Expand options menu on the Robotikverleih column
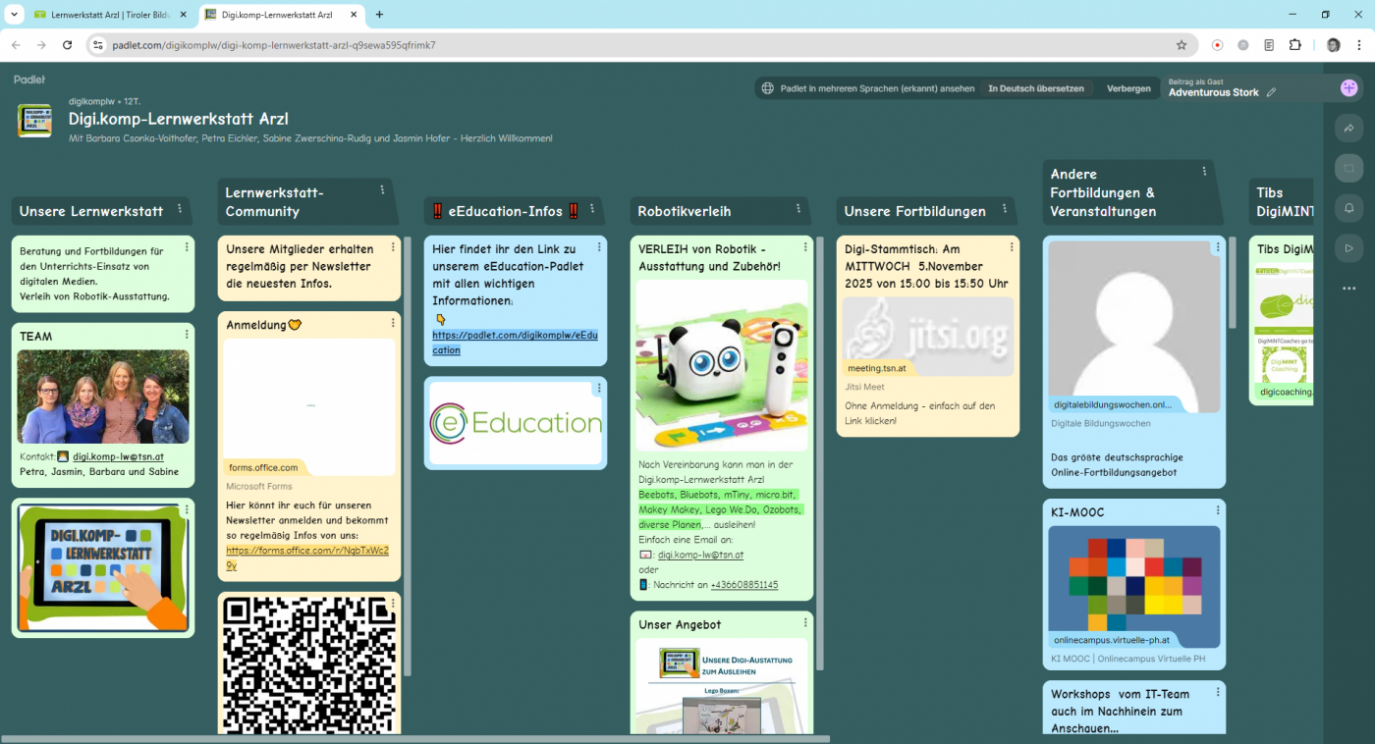This screenshot has width=1375, height=744. [x=797, y=210]
